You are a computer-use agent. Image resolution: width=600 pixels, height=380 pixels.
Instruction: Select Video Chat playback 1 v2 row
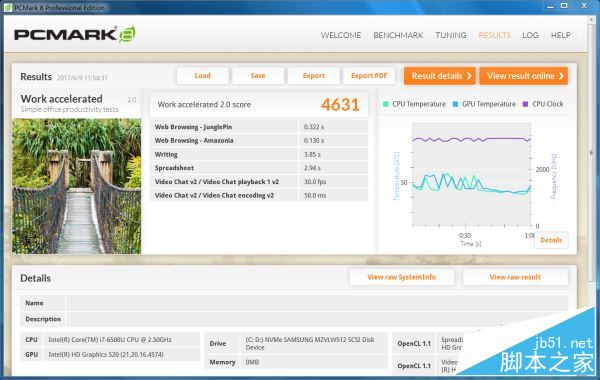tap(259, 181)
